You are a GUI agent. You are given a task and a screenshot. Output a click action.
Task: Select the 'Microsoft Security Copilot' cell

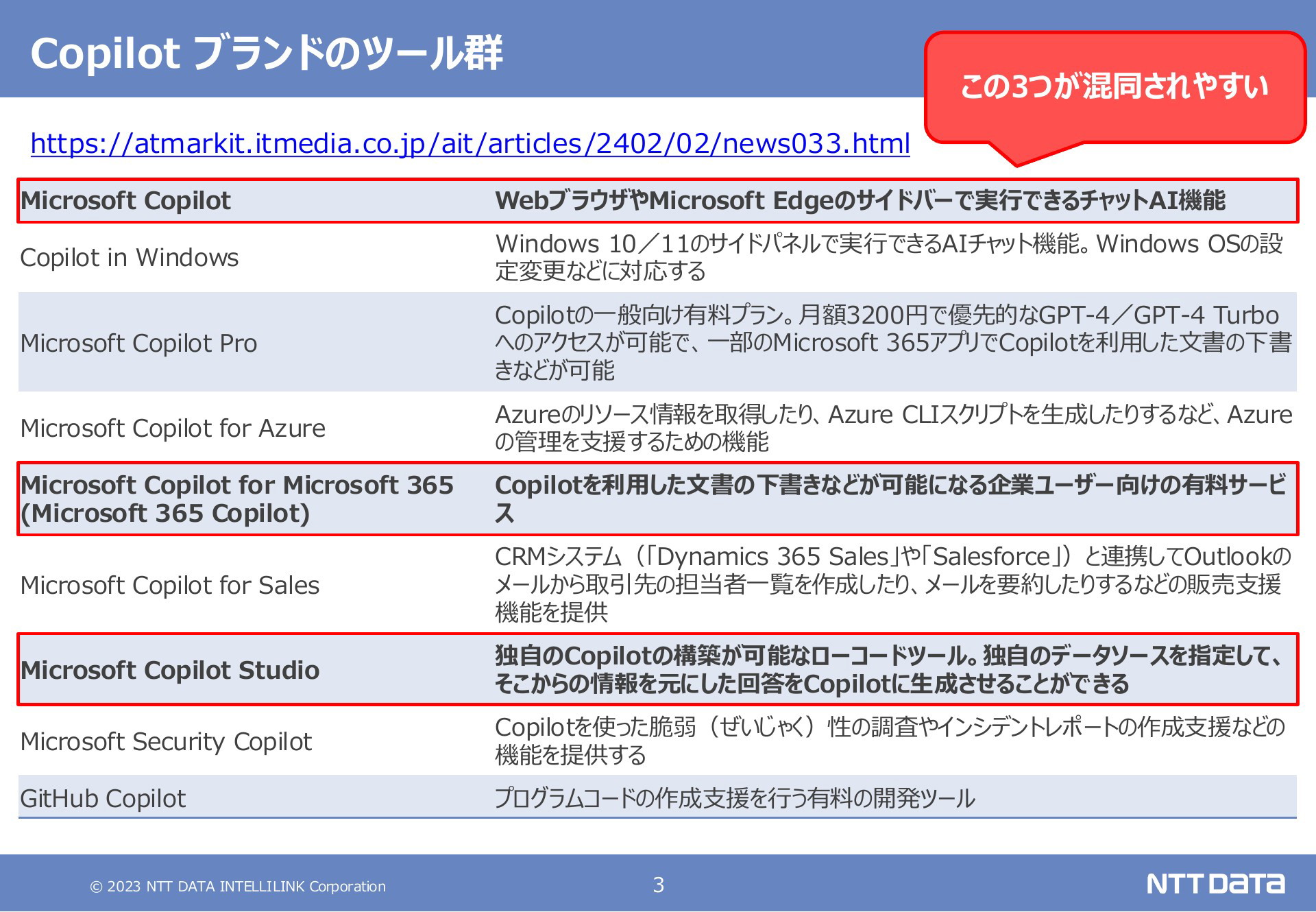(166, 741)
